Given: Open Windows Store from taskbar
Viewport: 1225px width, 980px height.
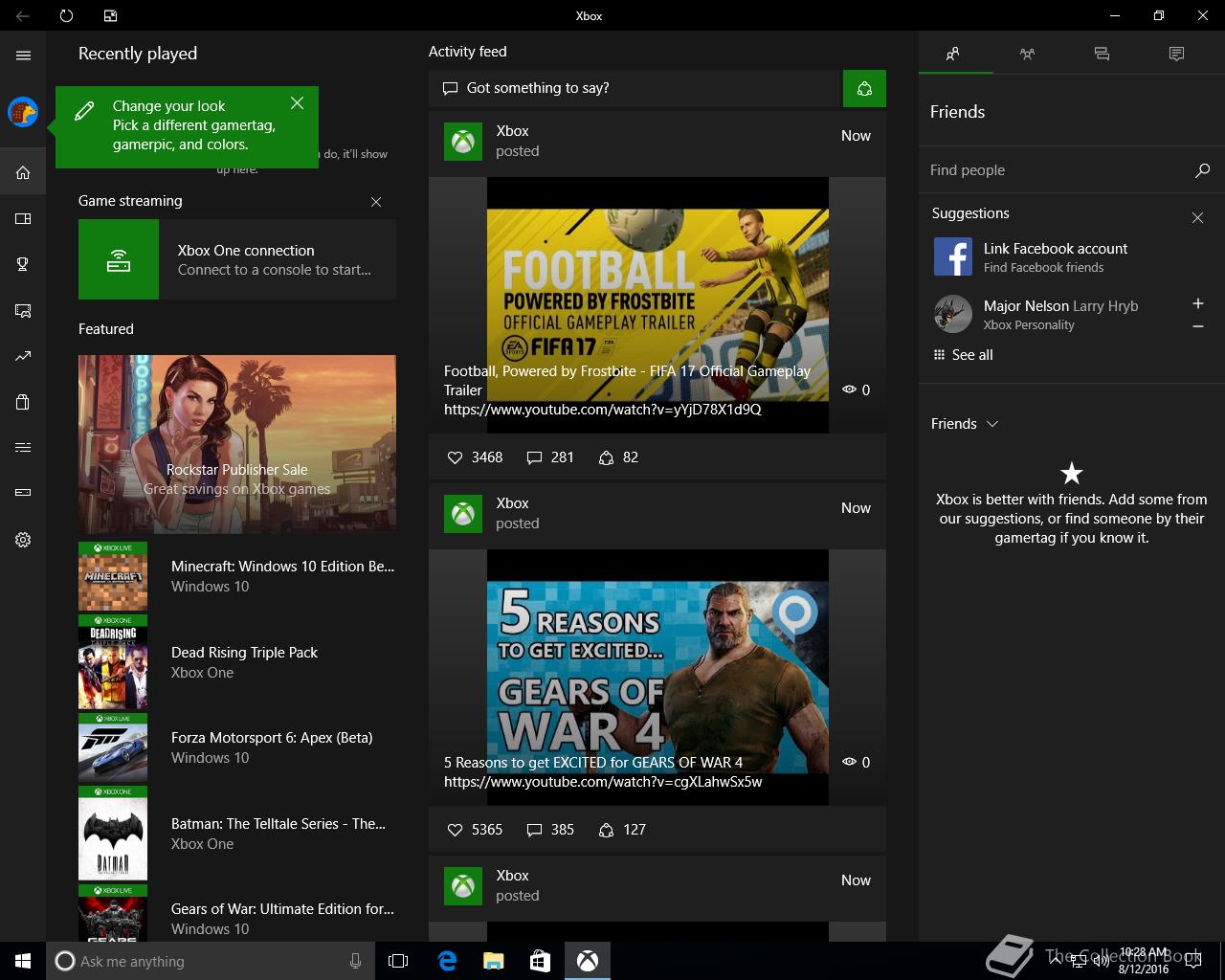Looking at the screenshot, I should pyautogui.click(x=541, y=961).
